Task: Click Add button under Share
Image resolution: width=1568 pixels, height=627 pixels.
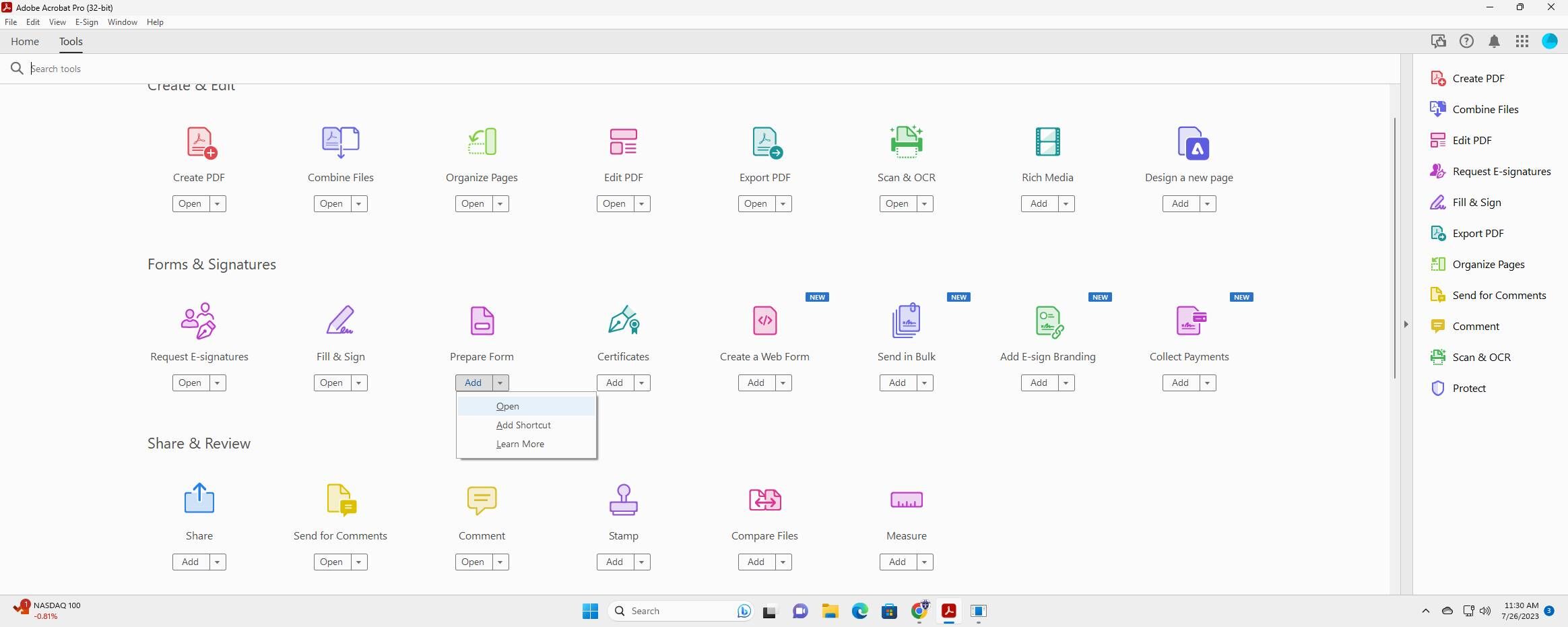Action: pyautogui.click(x=190, y=562)
